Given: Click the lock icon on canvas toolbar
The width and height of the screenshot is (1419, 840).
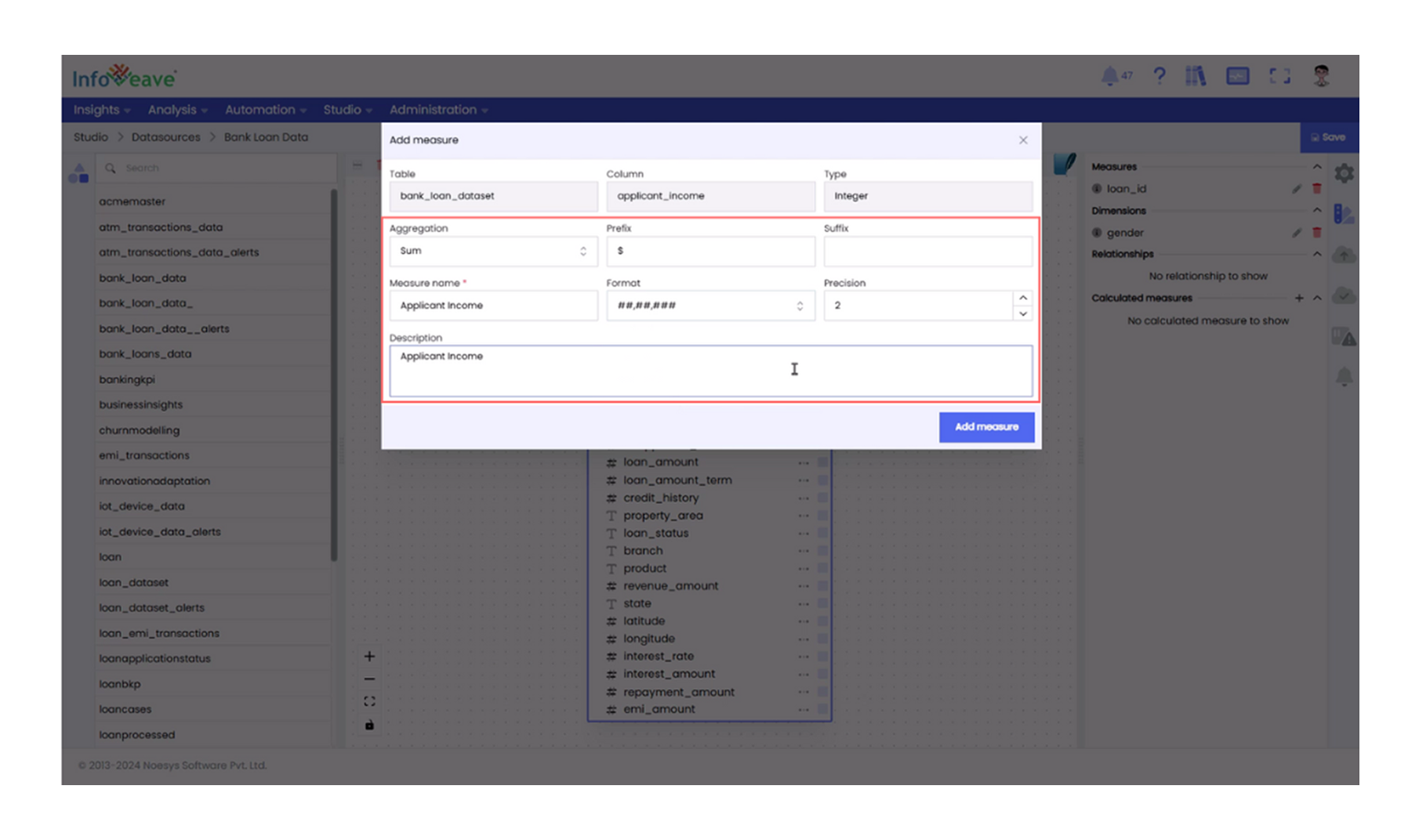Looking at the screenshot, I should [x=369, y=725].
